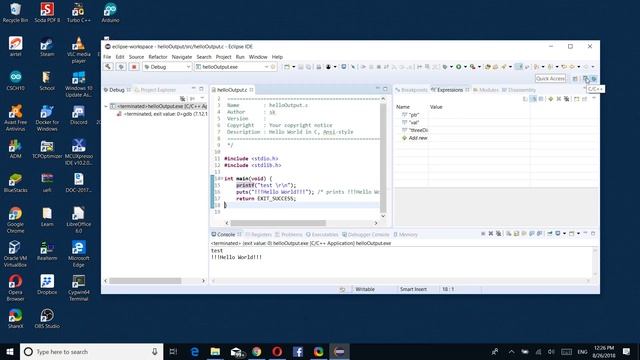
Task: Click the editor horizontal scrollbar thumb
Action: point(278,223)
